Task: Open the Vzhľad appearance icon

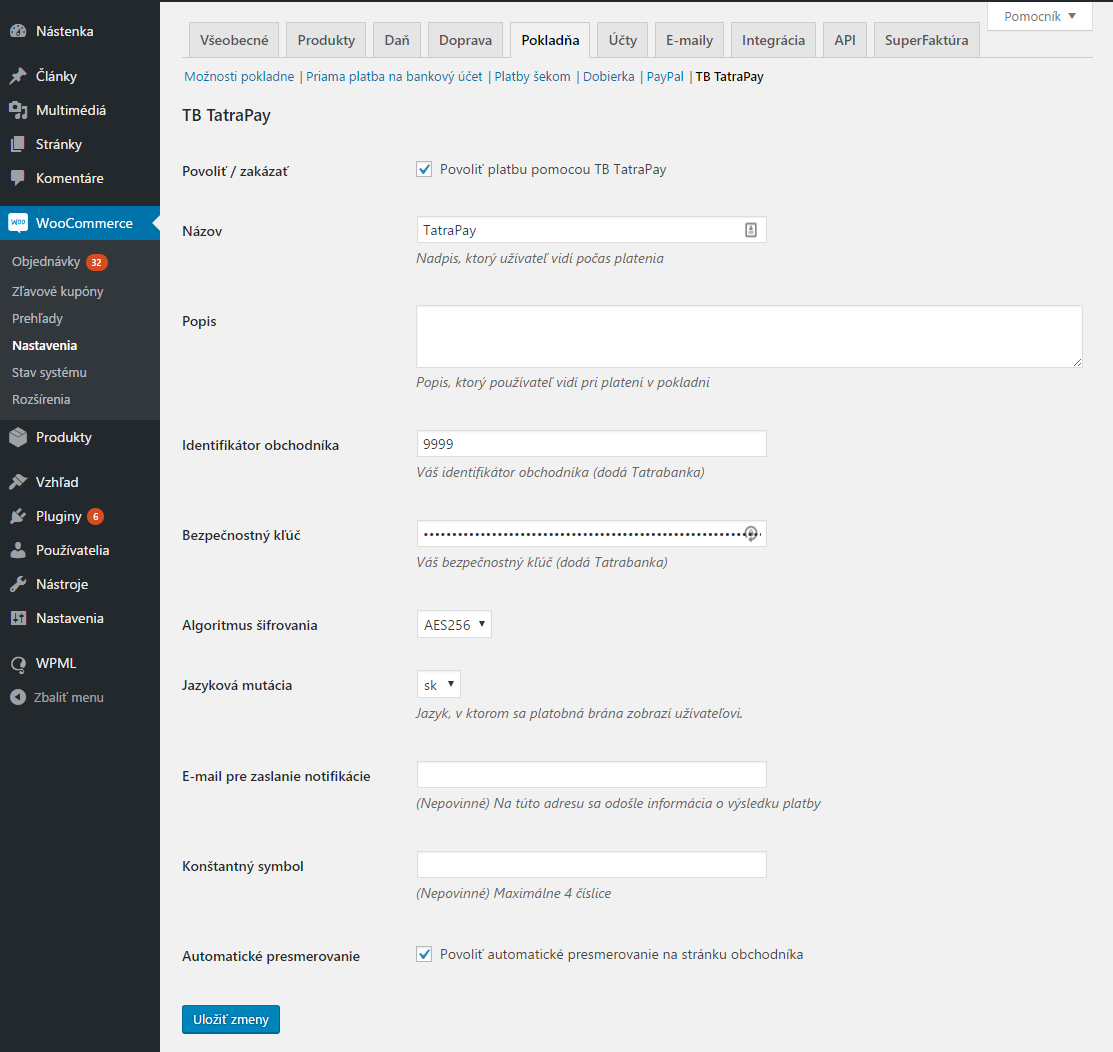Action: tap(19, 481)
